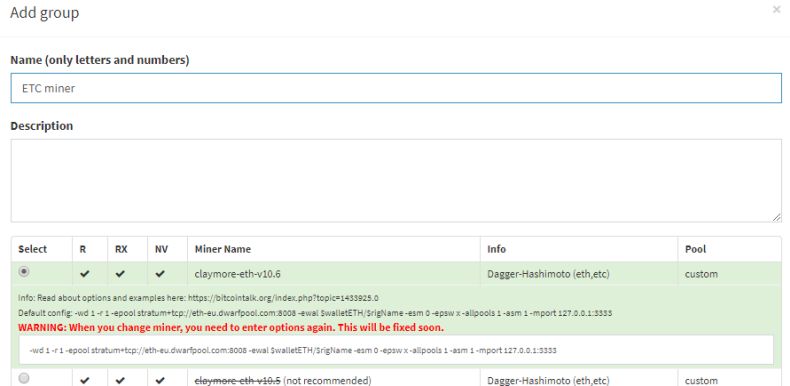Click the Info column header

[496, 249]
